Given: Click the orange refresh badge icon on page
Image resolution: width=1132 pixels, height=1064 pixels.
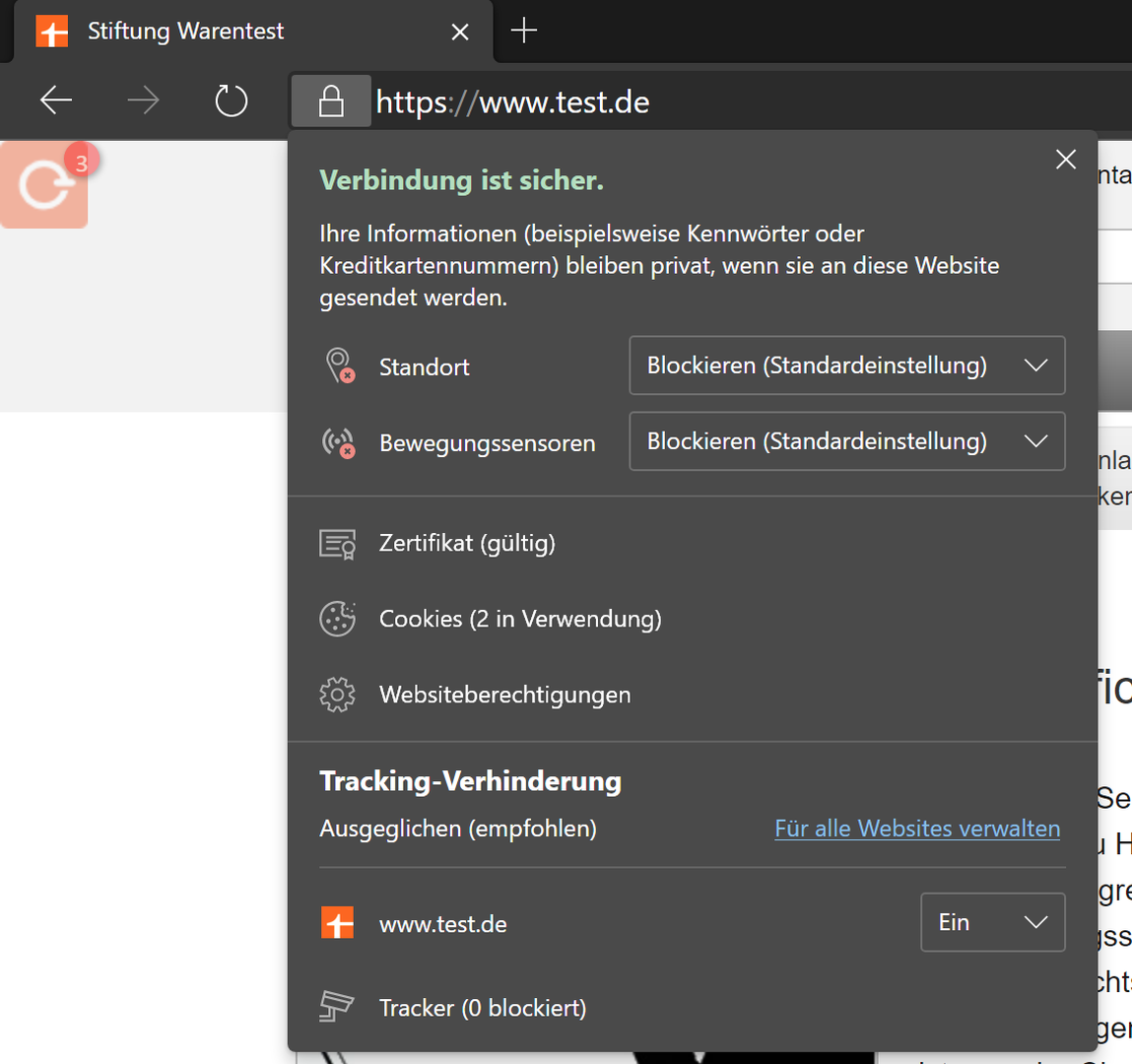Looking at the screenshot, I should (x=44, y=185).
